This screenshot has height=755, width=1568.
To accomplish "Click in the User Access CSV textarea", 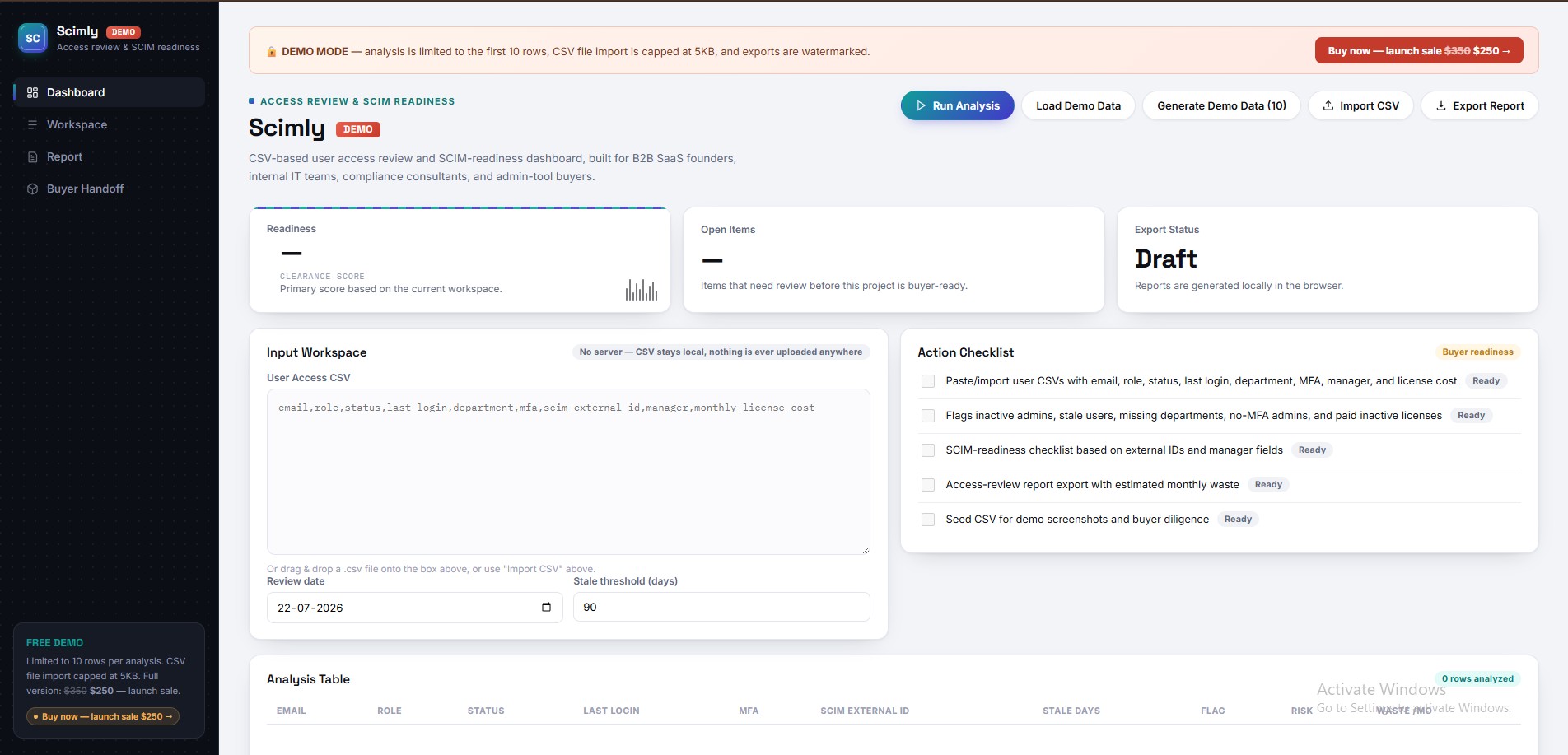I will coord(568,472).
